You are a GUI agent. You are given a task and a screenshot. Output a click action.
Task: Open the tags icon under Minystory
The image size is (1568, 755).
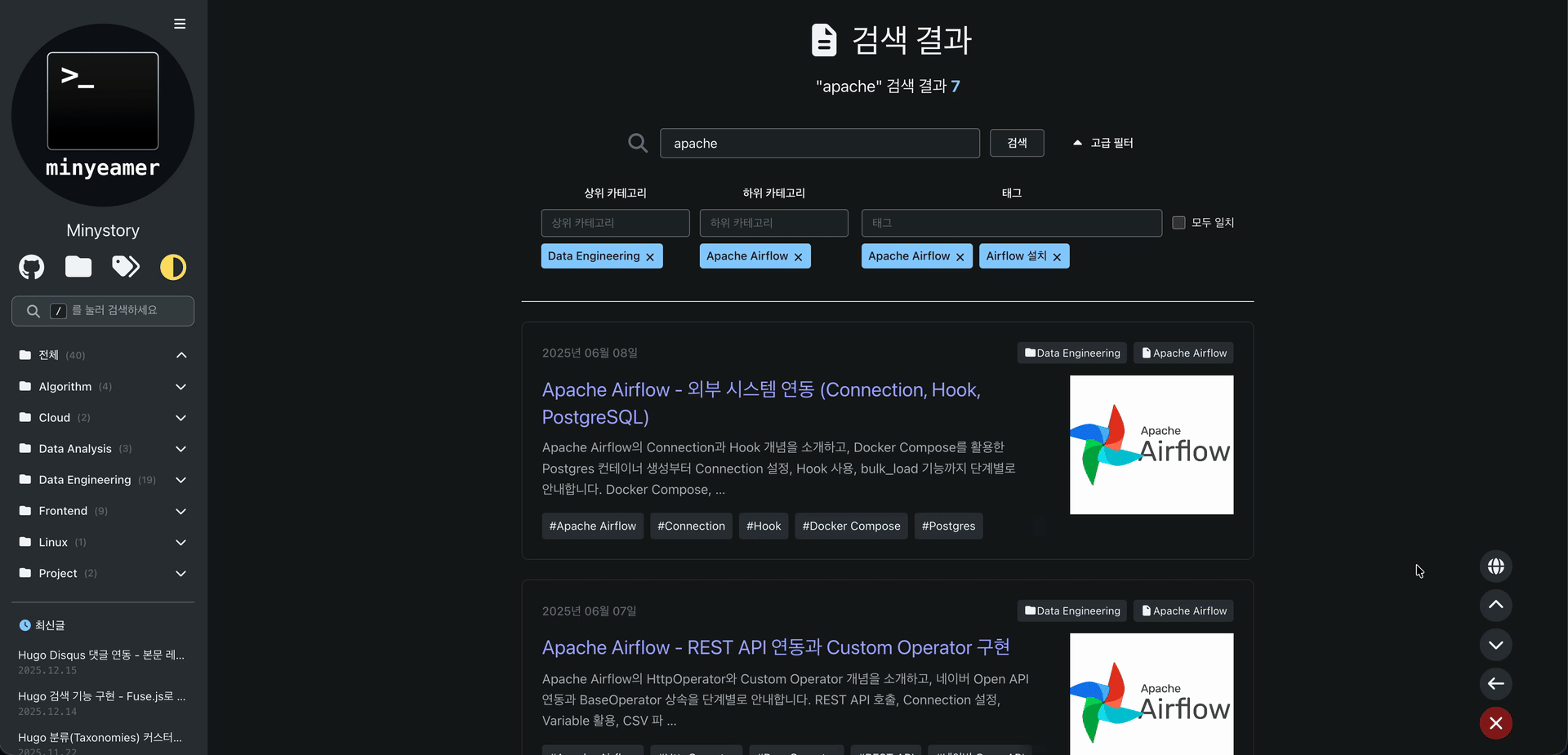126,267
